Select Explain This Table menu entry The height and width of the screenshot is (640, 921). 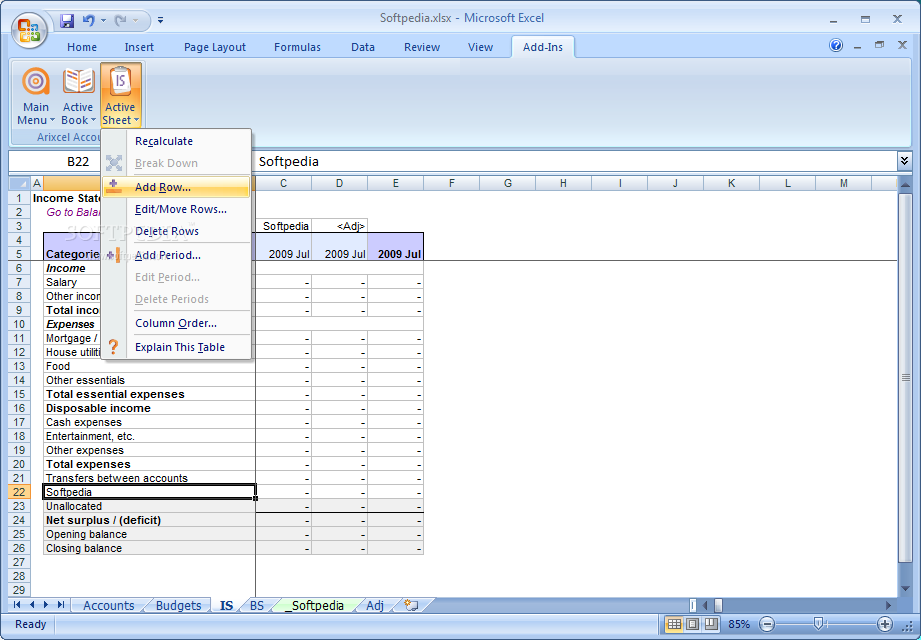click(x=176, y=347)
